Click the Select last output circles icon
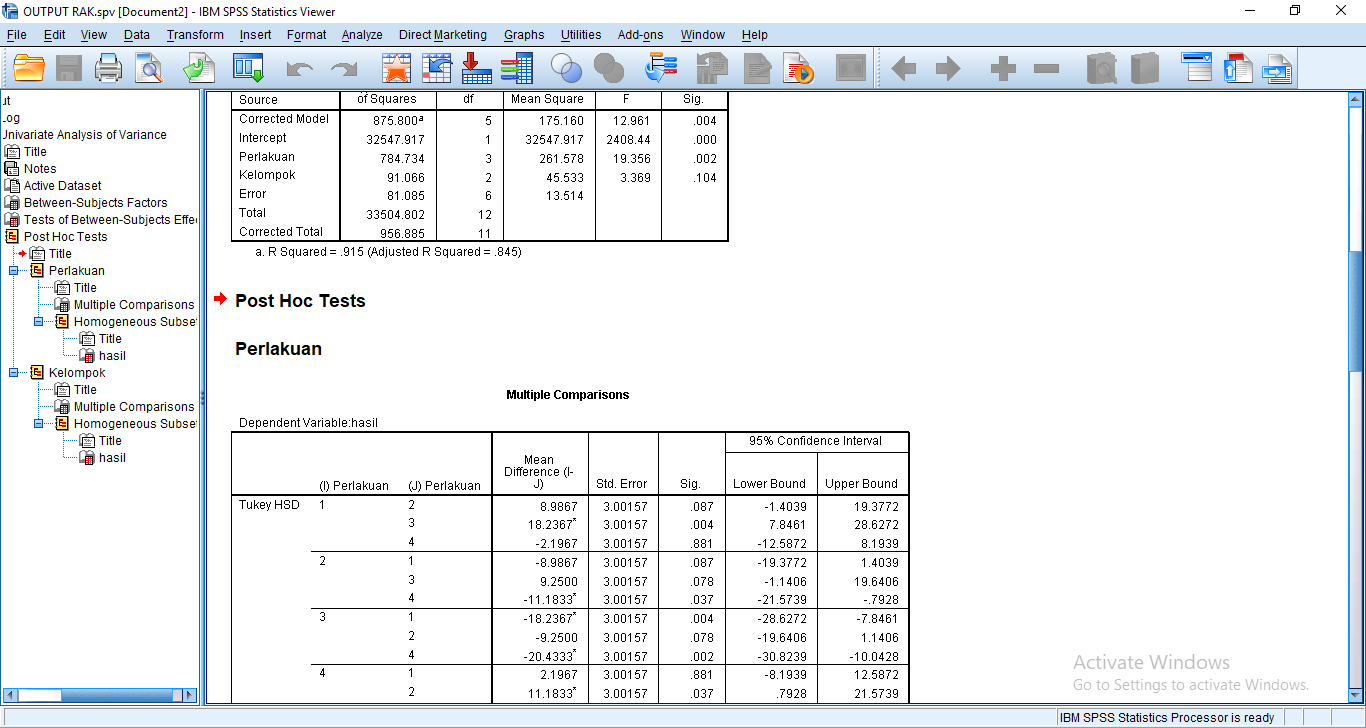This screenshot has width=1366, height=728. tap(567, 69)
